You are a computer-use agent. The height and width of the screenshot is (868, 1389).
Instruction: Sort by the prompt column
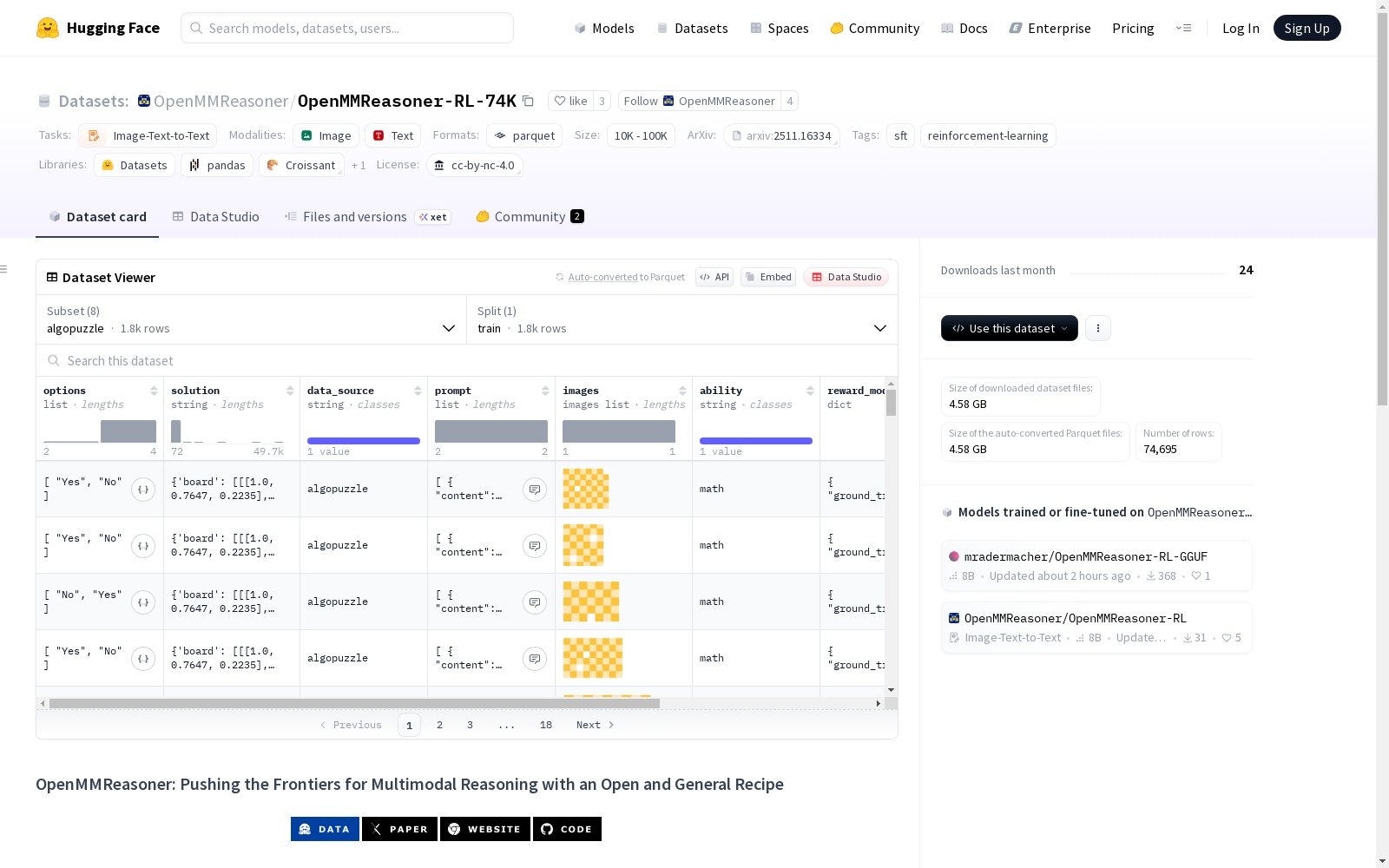coord(545,391)
